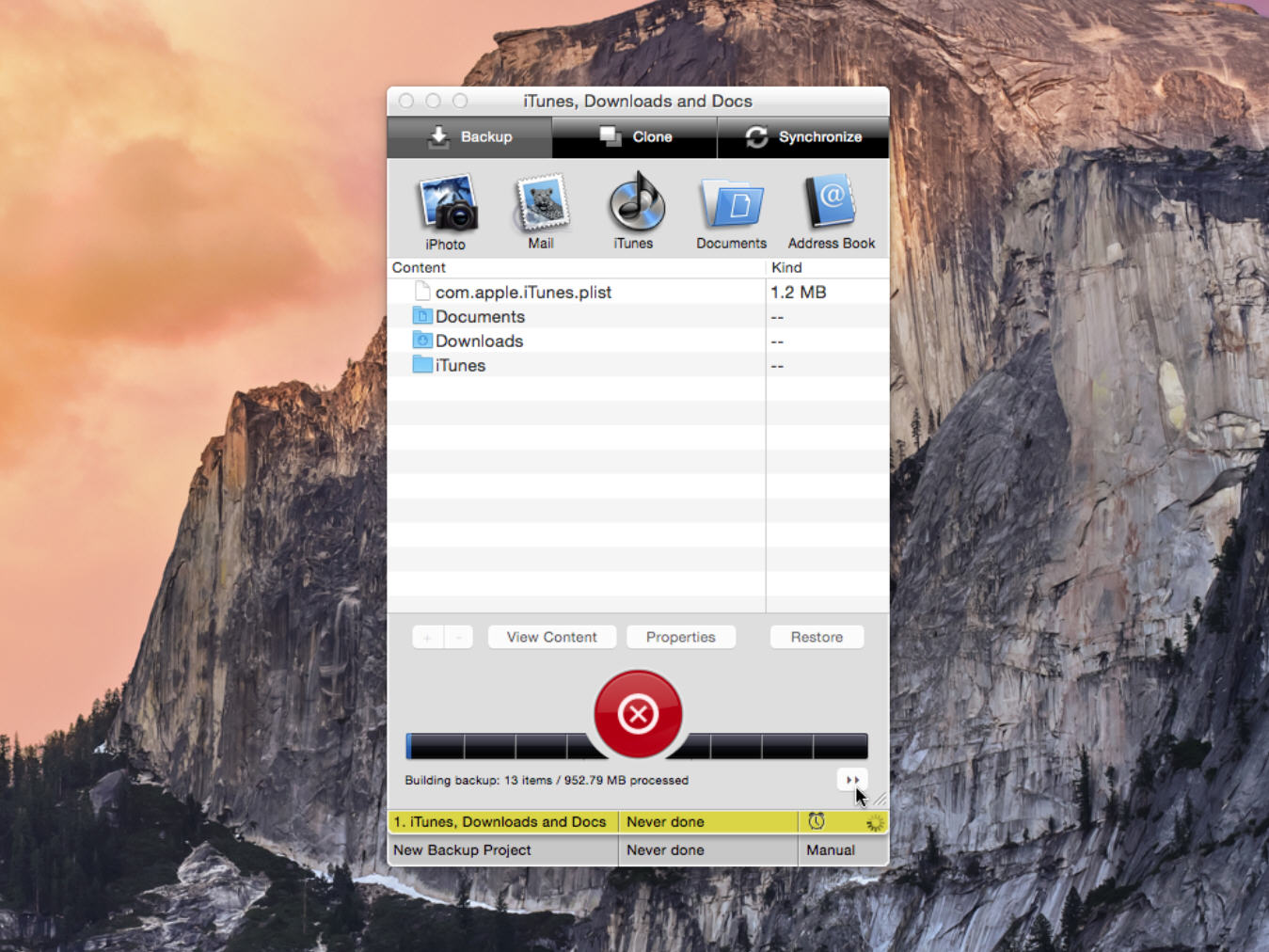Select the iTunes folder row

pos(638,366)
